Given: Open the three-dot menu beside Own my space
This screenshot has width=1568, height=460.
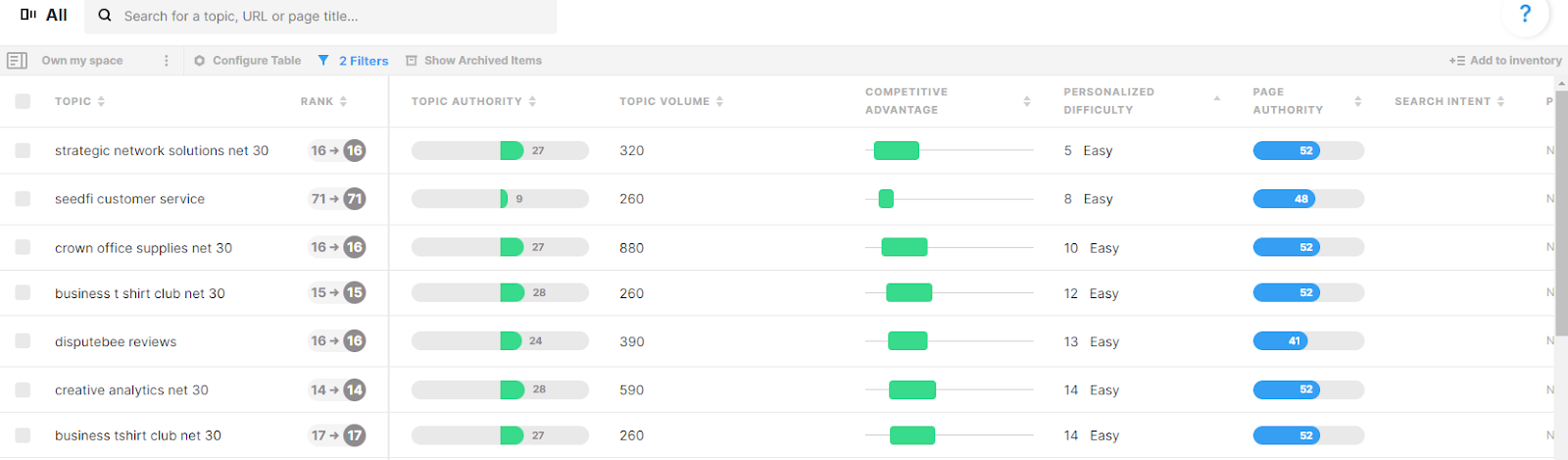Looking at the screenshot, I should tap(166, 61).
